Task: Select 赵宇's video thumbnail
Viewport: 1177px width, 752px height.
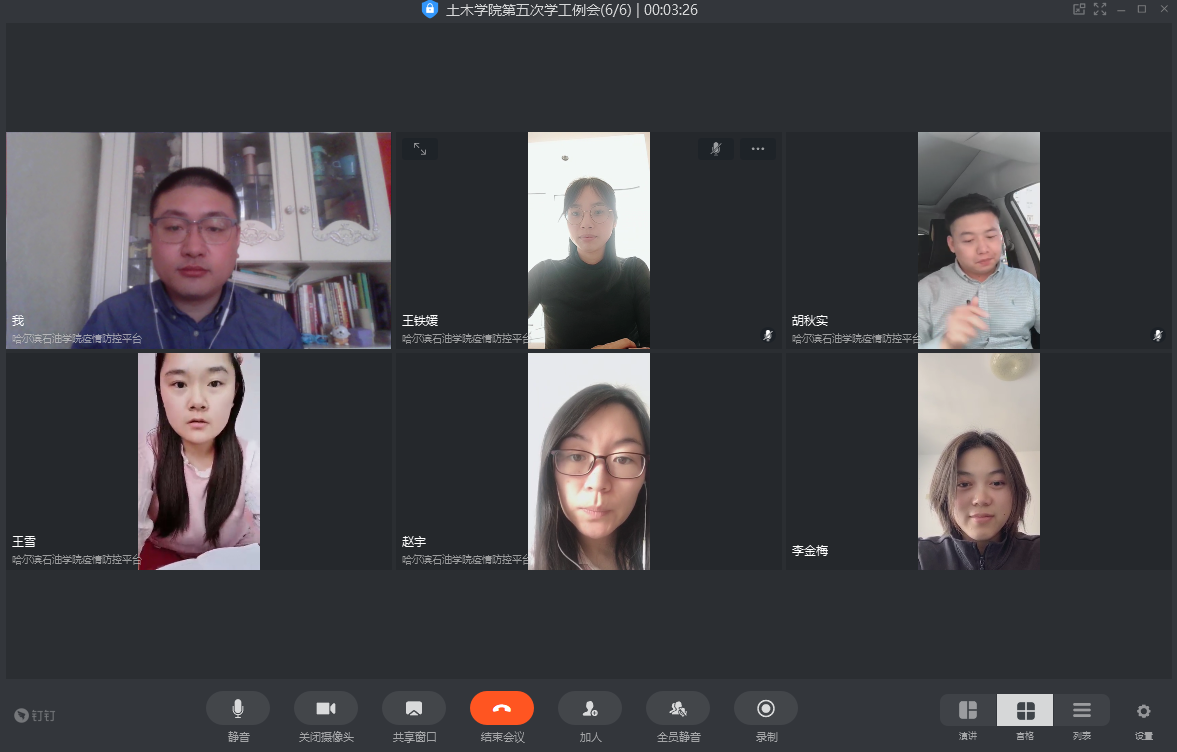Action: point(588,461)
